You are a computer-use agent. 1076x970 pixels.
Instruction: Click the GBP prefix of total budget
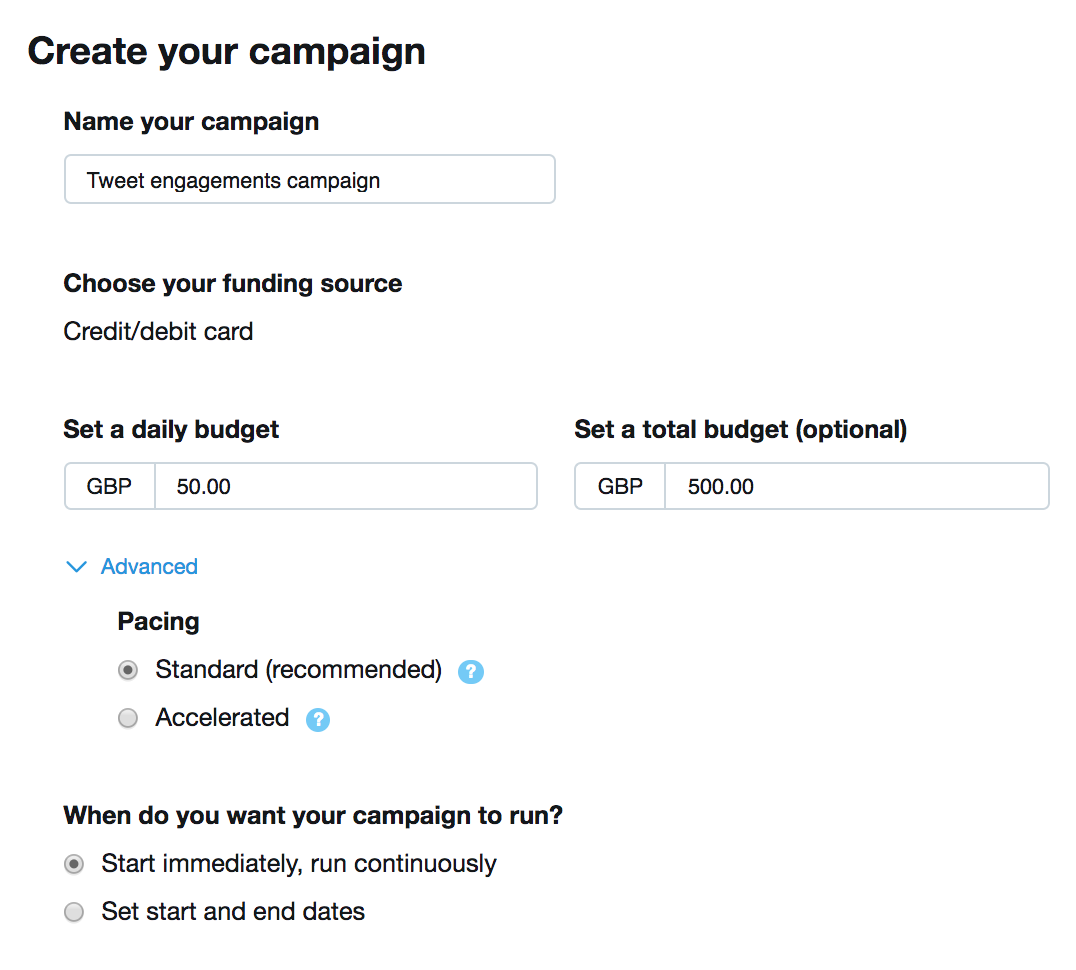tap(620, 486)
